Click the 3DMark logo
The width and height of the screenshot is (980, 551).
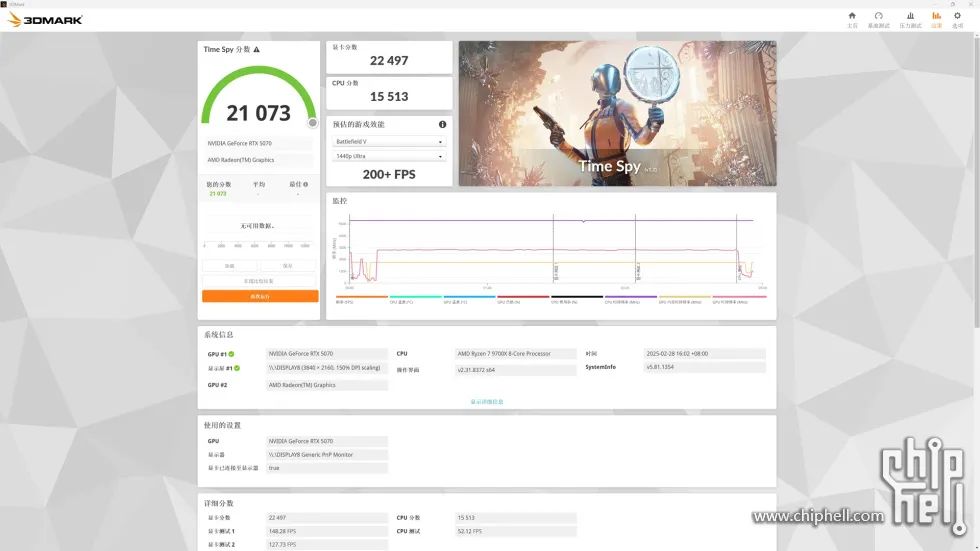tap(45, 20)
